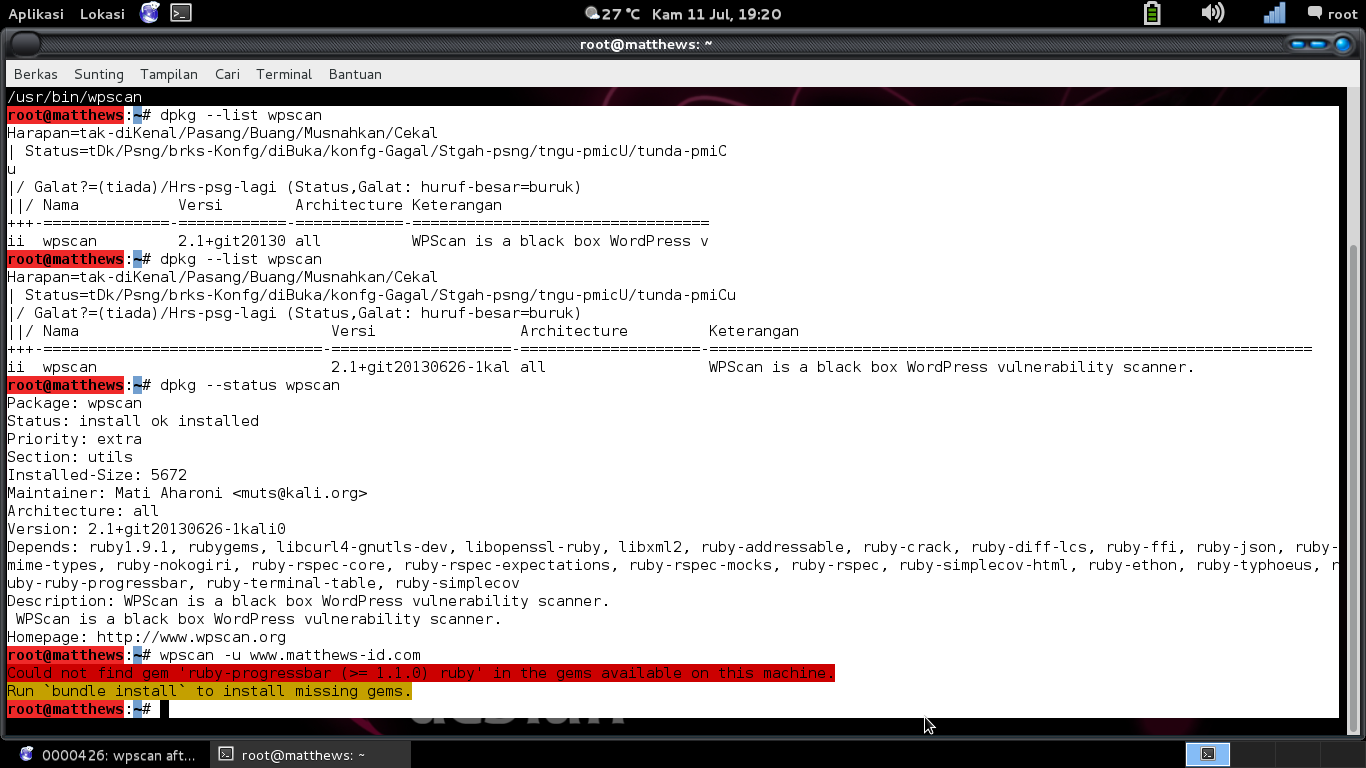Open the Sunting menu
1366x768 pixels.
tap(99, 74)
